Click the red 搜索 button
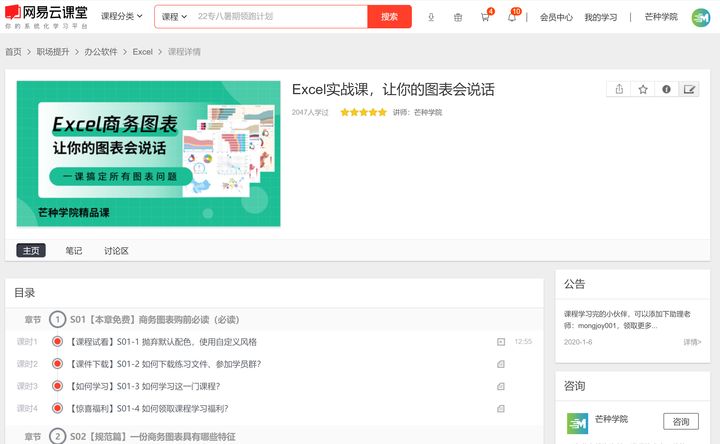This screenshot has height=444, width=720. 389,17
